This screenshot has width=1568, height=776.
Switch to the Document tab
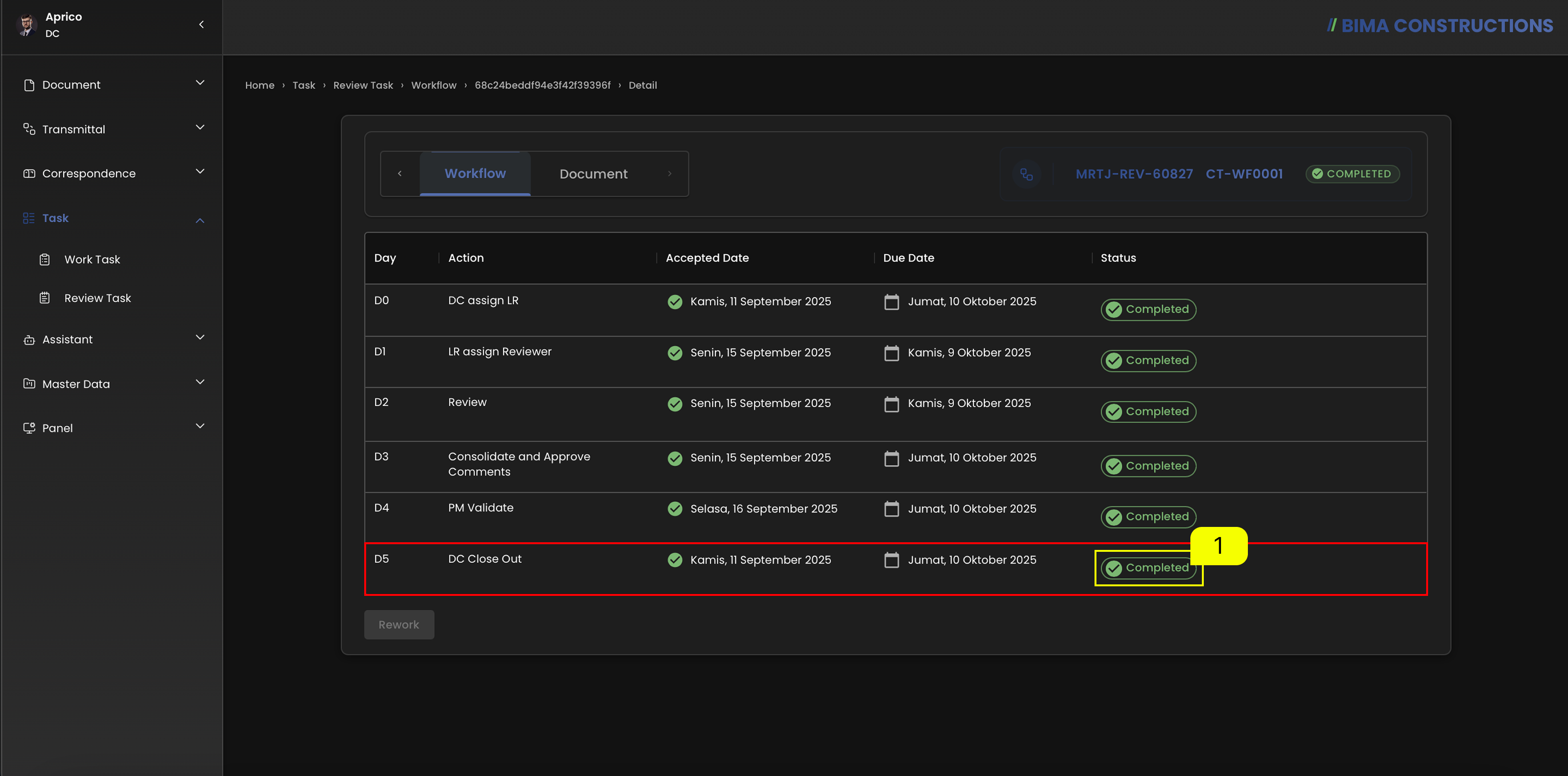point(593,174)
